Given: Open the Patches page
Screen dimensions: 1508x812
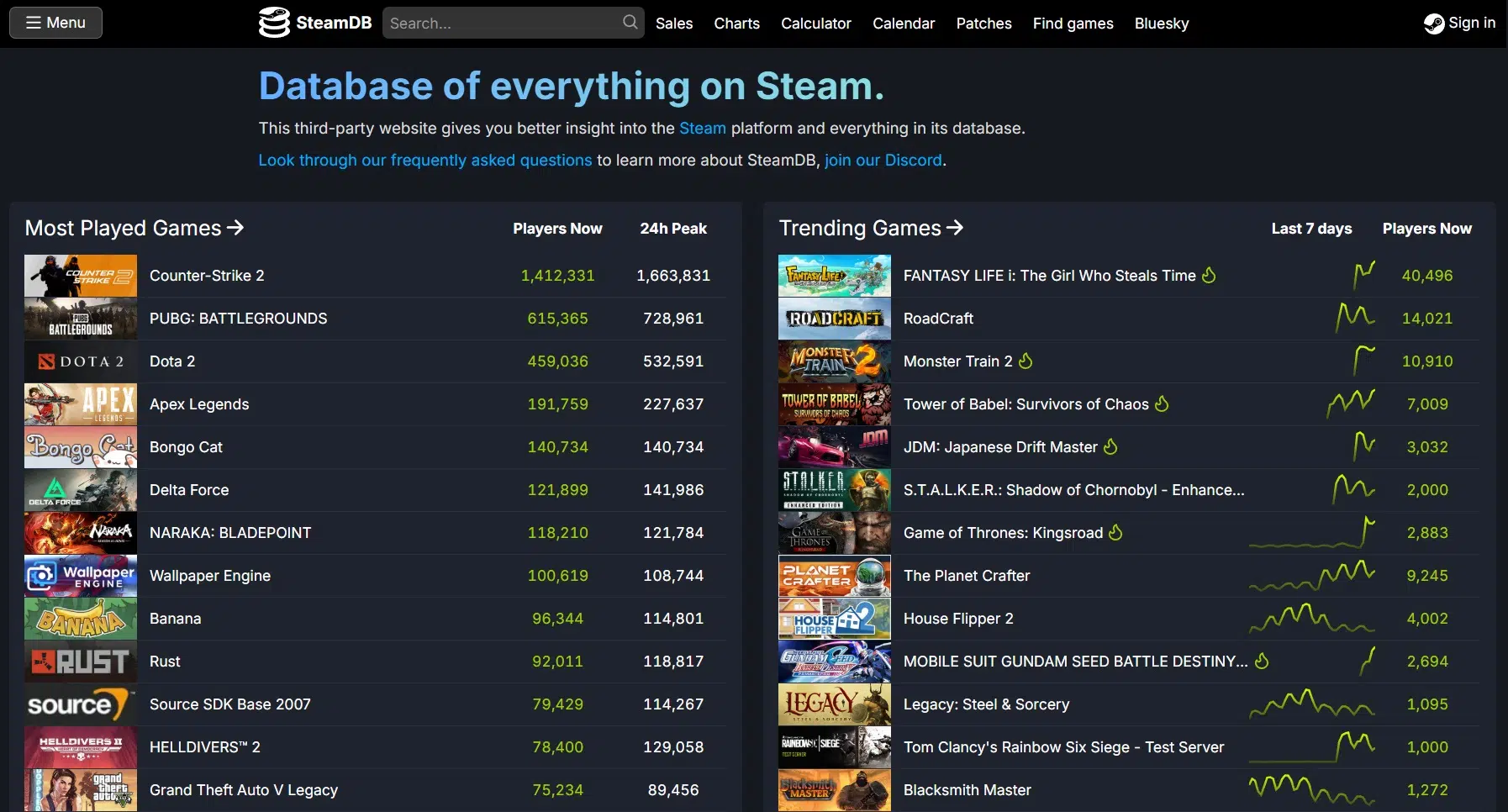Looking at the screenshot, I should 983,24.
